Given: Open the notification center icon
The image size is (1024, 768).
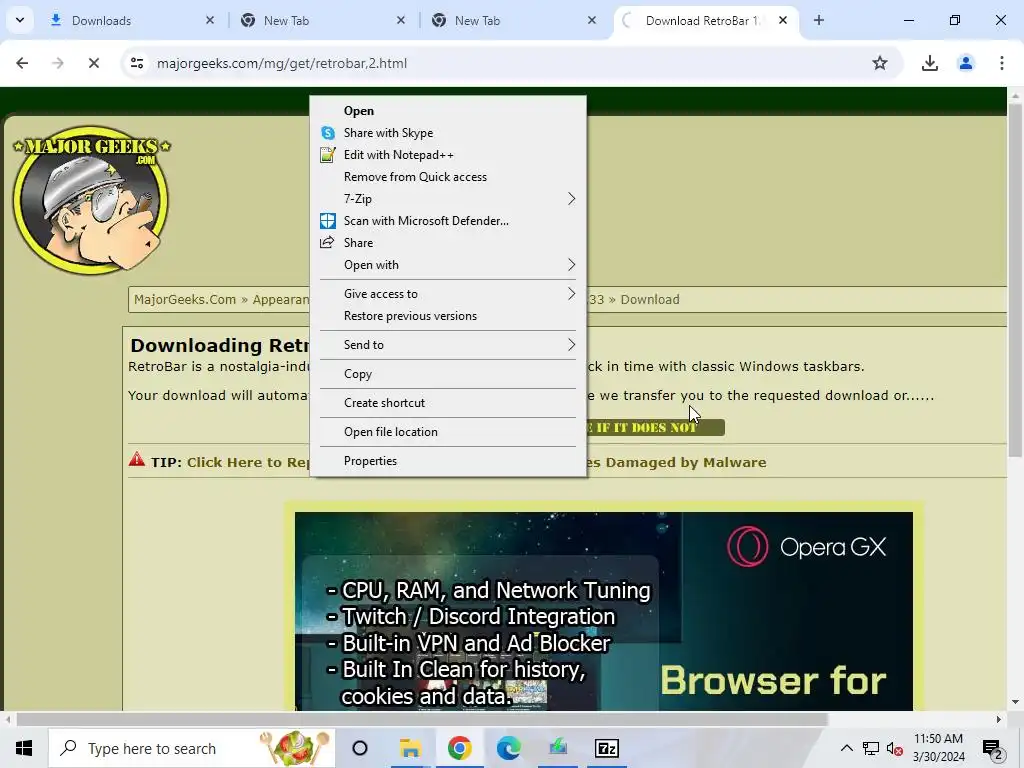Looking at the screenshot, I should [x=993, y=749].
